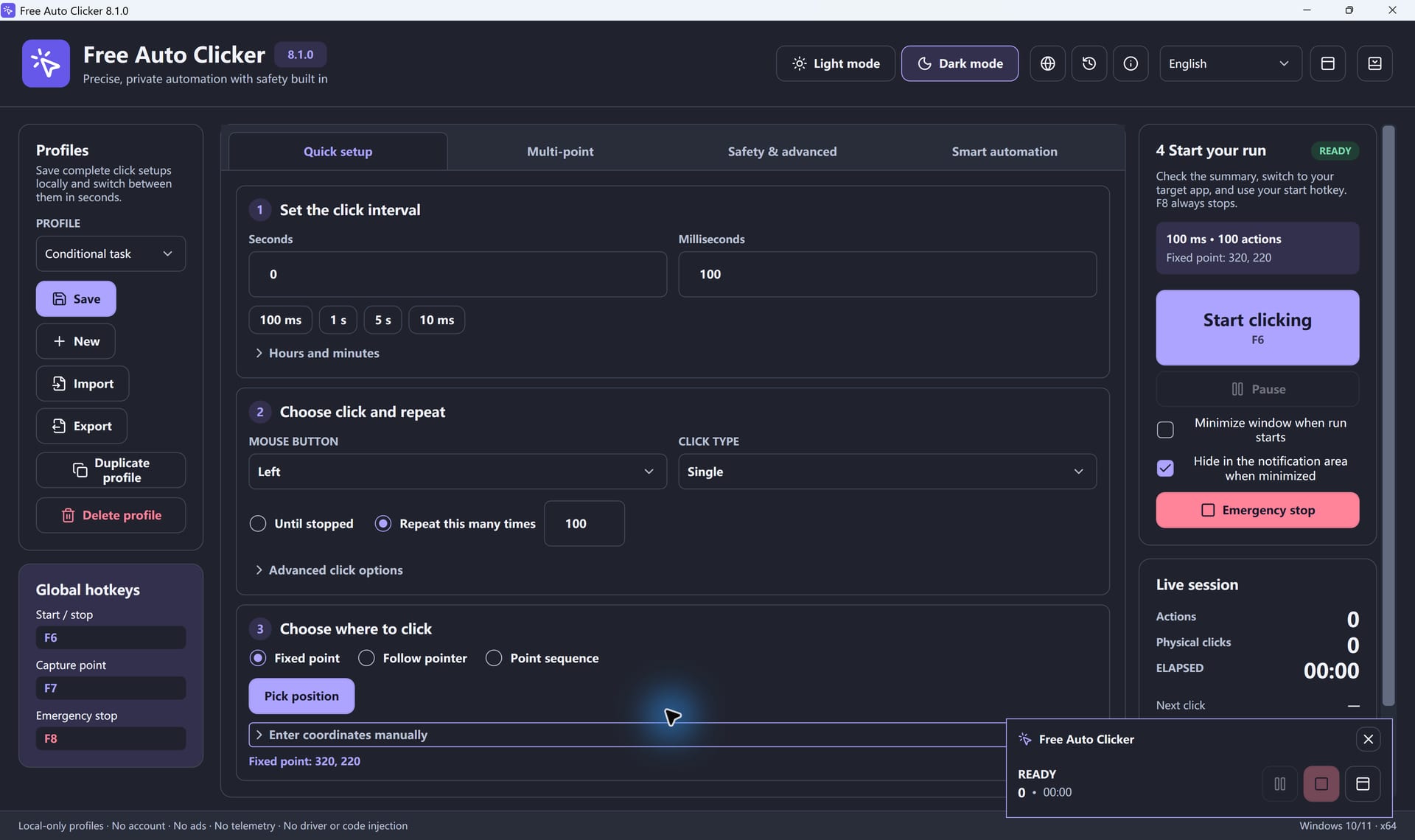
Task: Save the current profile
Action: (x=76, y=298)
